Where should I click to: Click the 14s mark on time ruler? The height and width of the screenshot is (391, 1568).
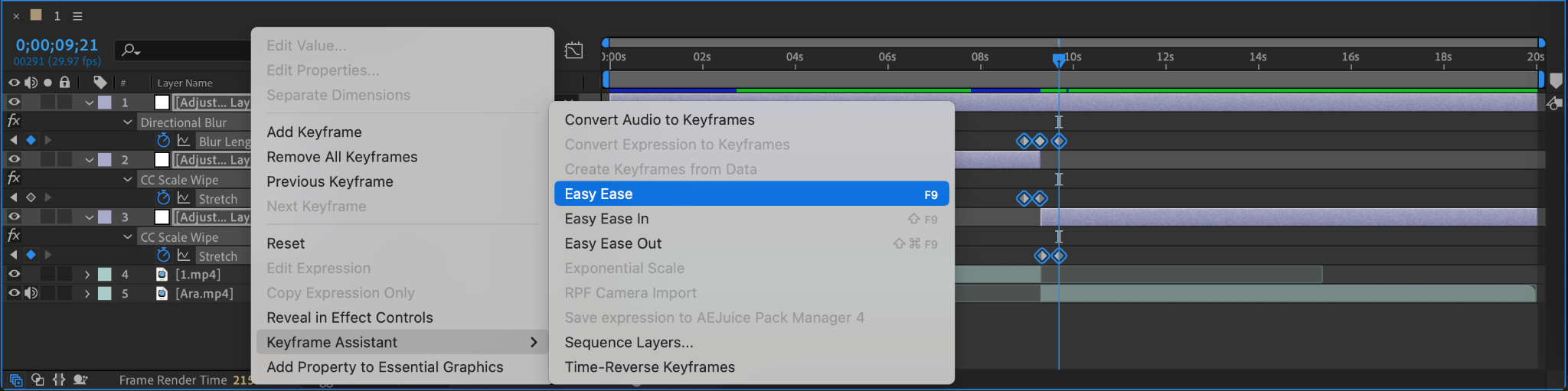(1257, 57)
